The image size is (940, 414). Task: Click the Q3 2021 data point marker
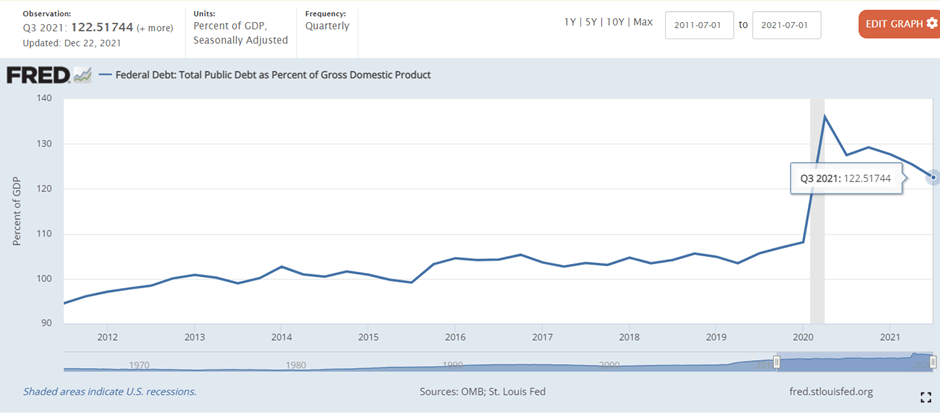pyautogui.click(x=933, y=177)
